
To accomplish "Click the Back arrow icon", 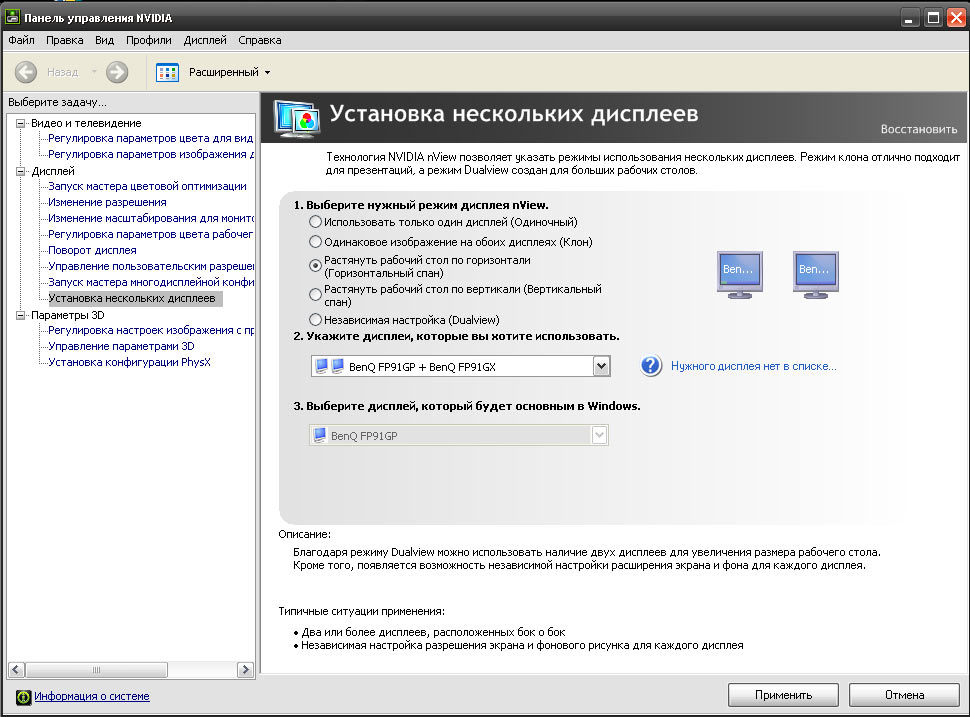I will pyautogui.click(x=25, y=72).
